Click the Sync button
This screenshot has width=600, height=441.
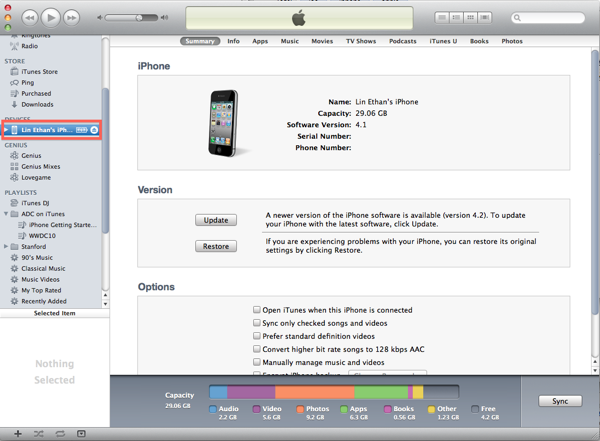(560, 401)
